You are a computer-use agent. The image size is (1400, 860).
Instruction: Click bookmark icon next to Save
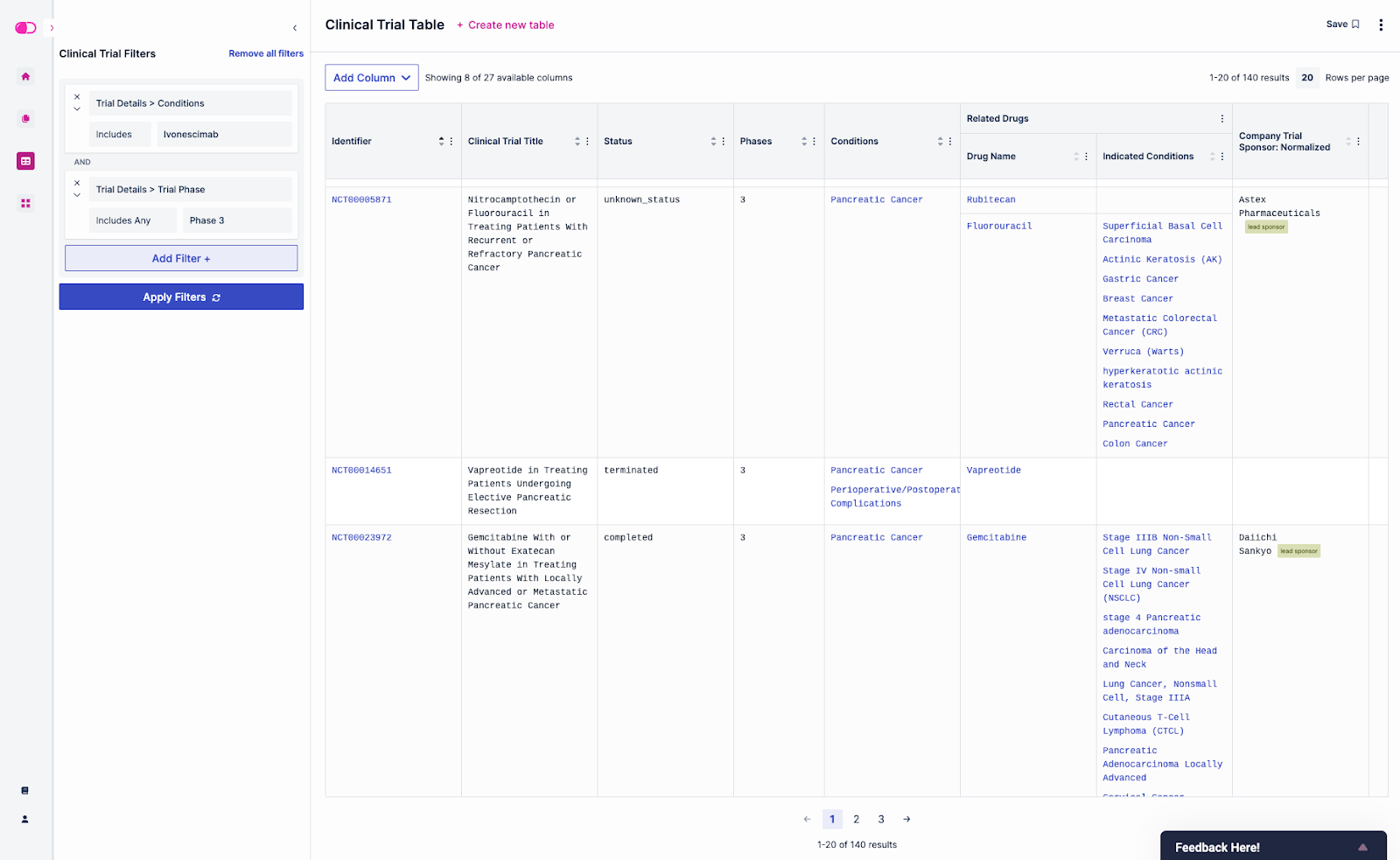(x=1355, y=24)
